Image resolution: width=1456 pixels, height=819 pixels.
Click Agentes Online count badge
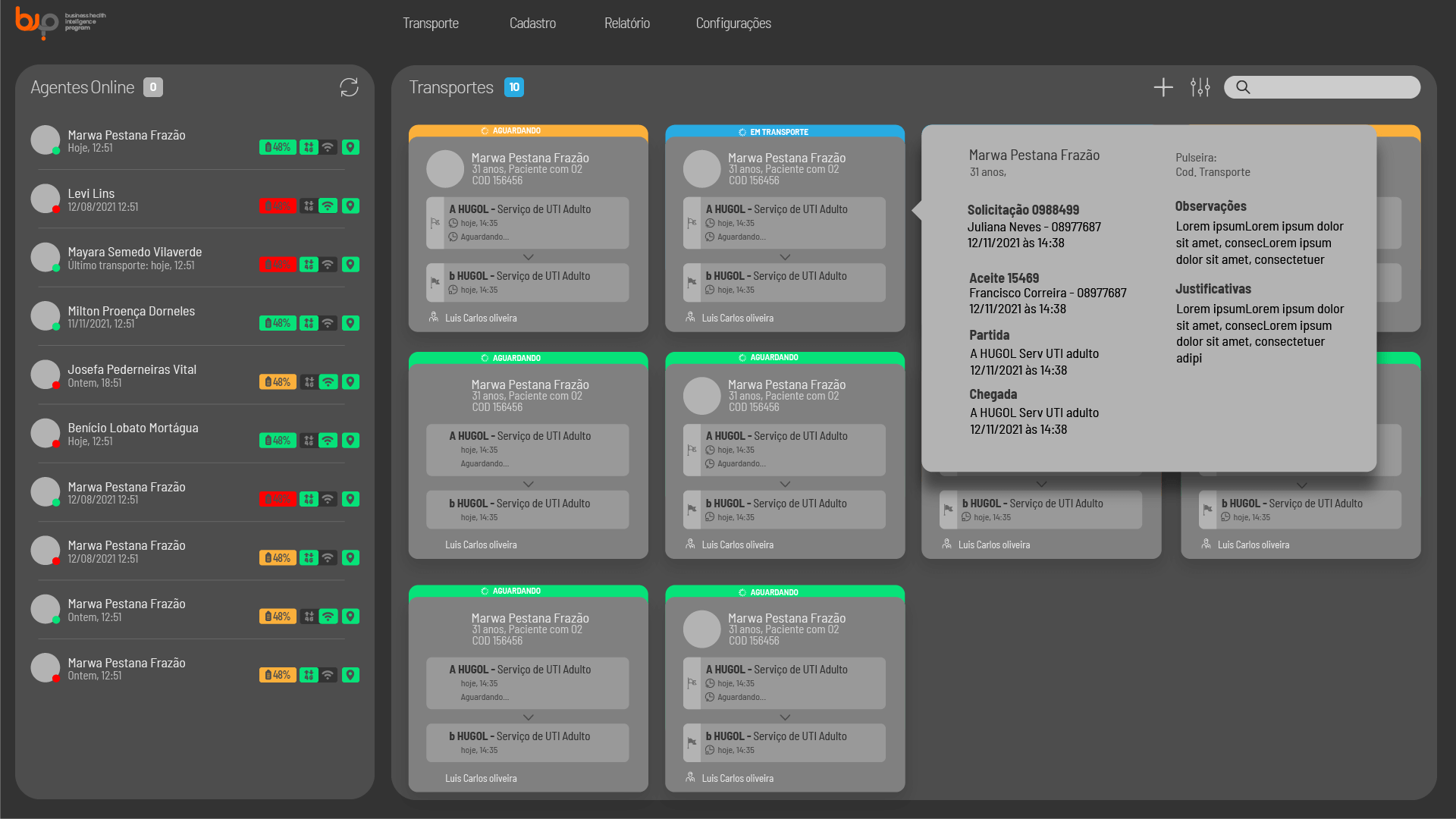point(153,87)
